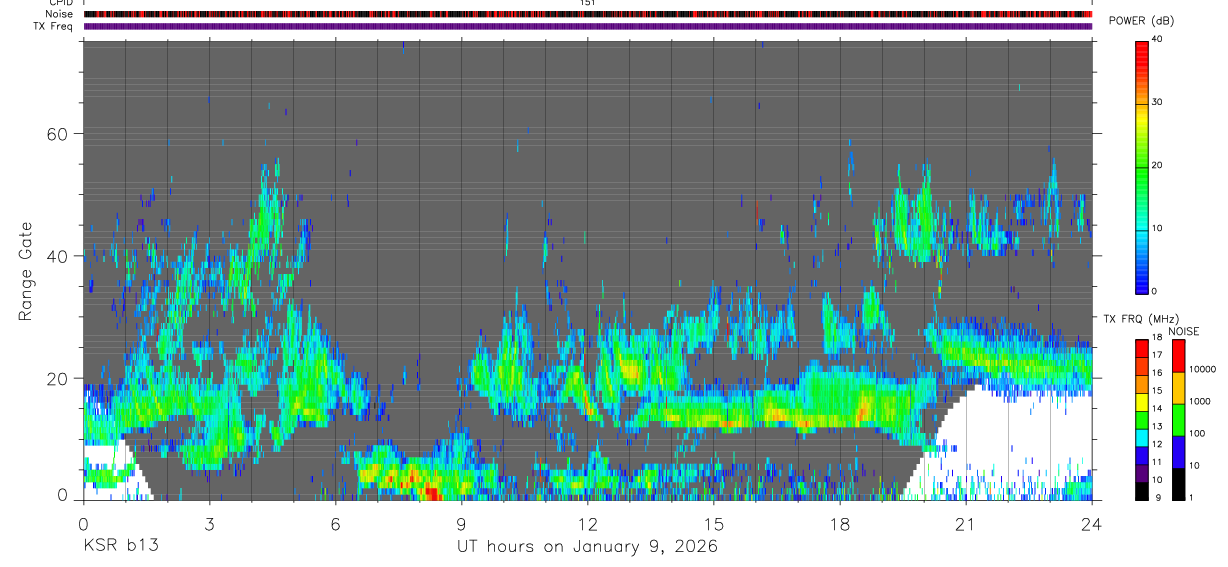Viewport: 1228px width, 567px height.
Task: Click the power colorbar gradient strip
Action: tap(1142, 166)
